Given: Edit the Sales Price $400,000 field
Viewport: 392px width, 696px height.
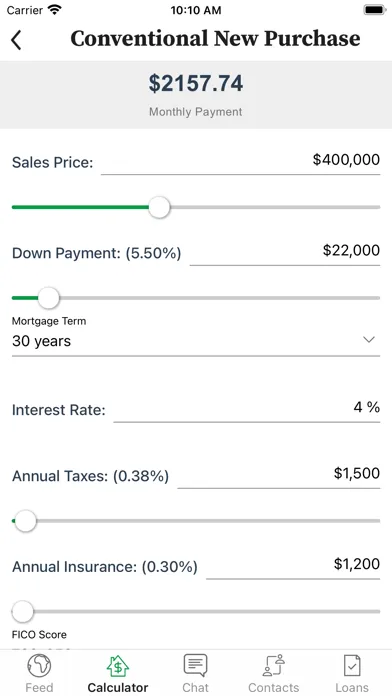Looking at the screenshot, I should click(x=240, y=161).
